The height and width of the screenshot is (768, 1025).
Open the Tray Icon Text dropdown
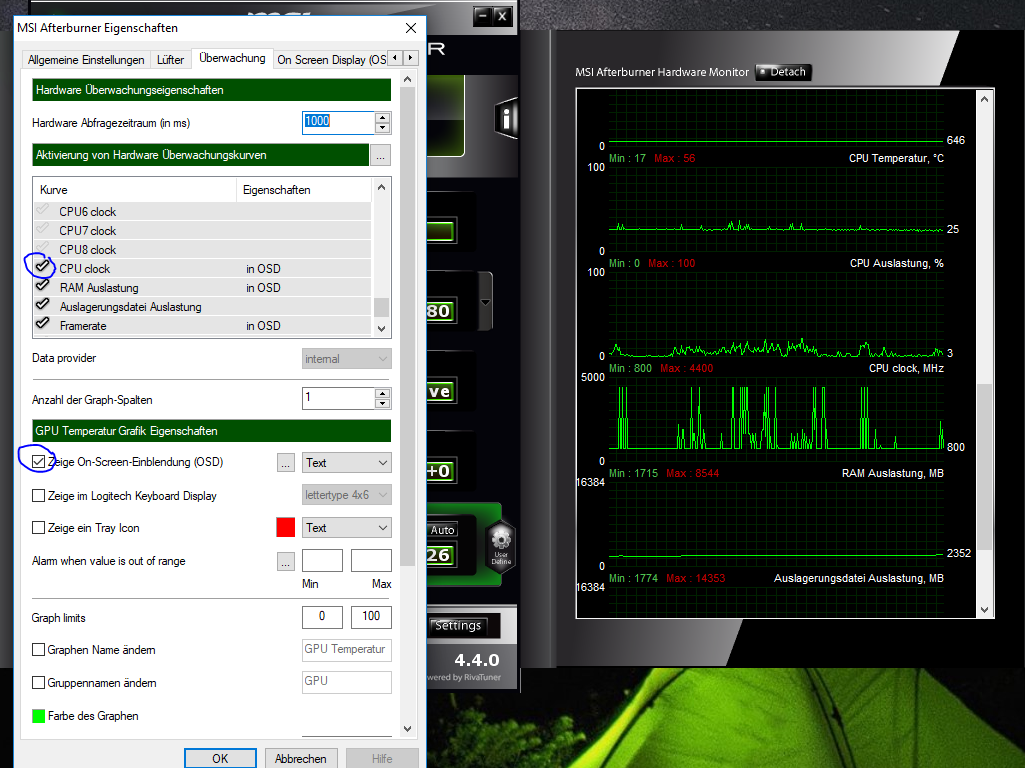click(x=346, y=527)
